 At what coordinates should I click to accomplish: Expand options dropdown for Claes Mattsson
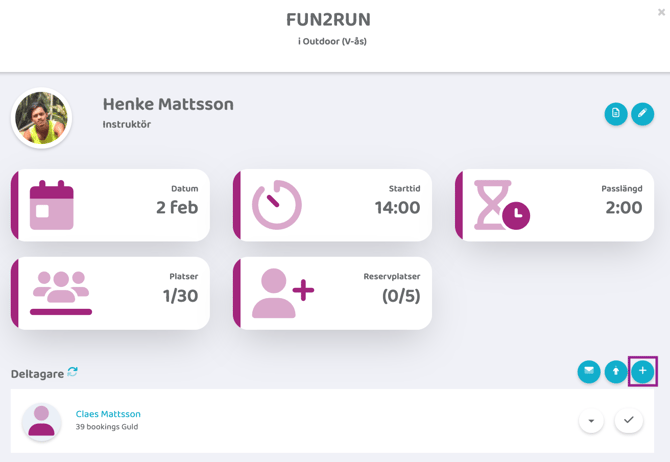591,420
